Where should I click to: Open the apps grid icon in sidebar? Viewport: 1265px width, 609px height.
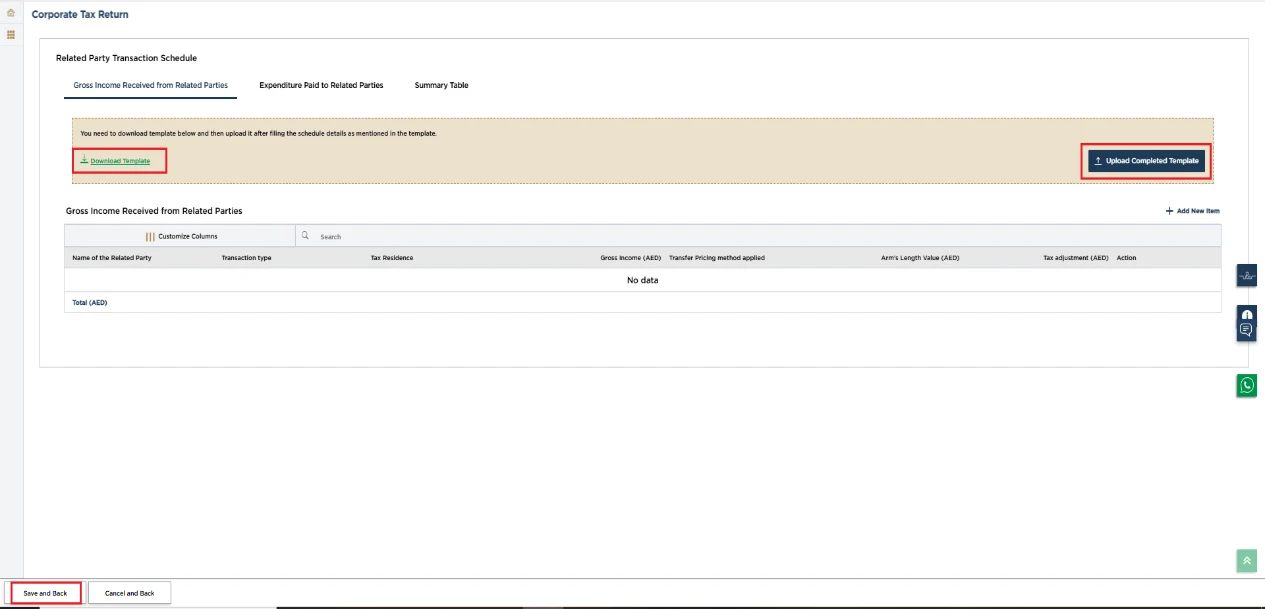tap(11, 34)
